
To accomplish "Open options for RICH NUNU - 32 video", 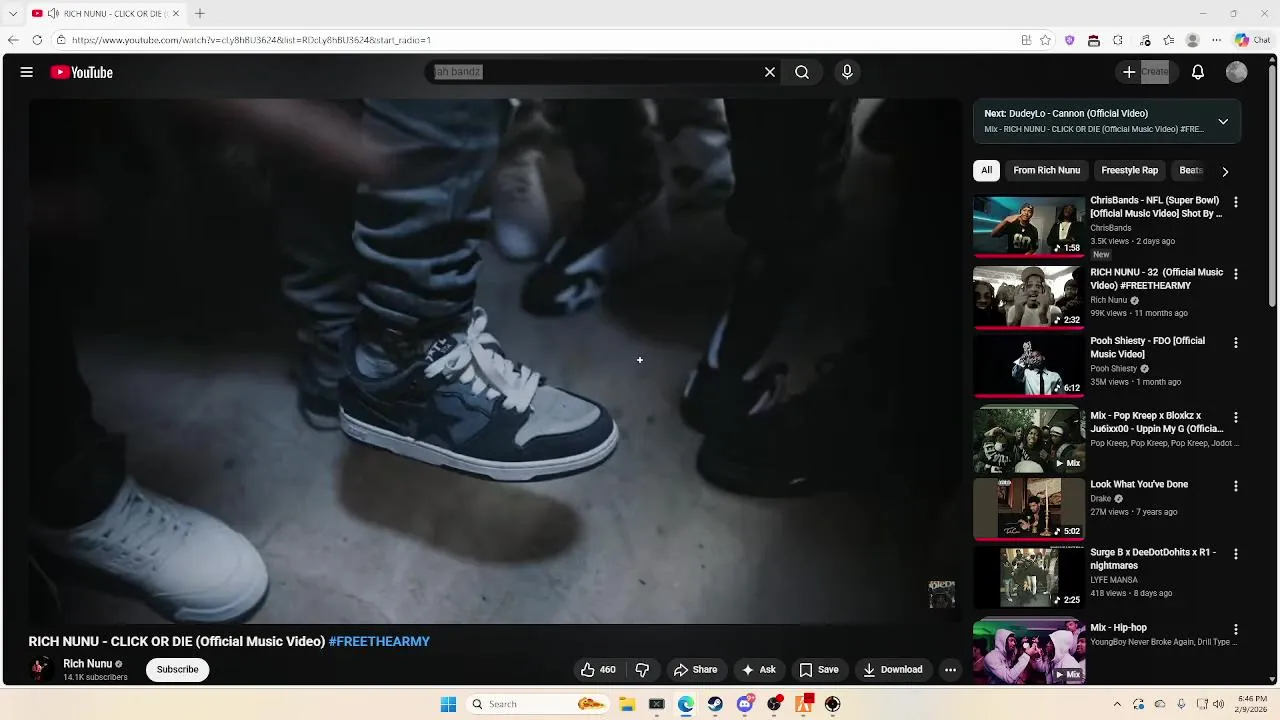I will tap(1235, 274).
